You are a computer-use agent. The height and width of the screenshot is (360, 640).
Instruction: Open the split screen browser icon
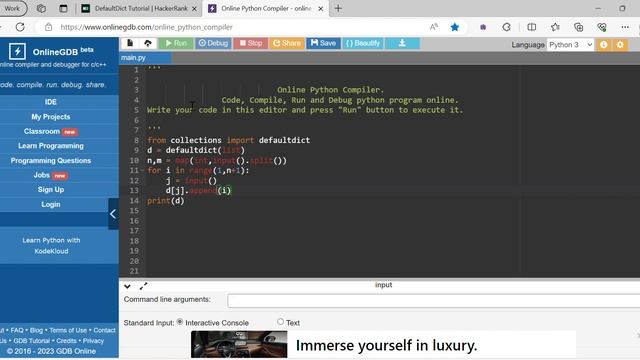(531, 27)
